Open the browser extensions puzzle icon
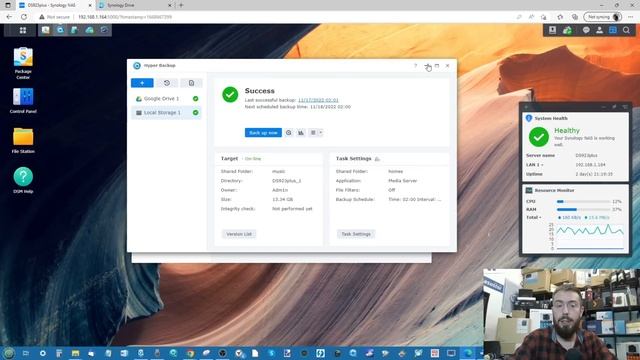 [560, 17]
